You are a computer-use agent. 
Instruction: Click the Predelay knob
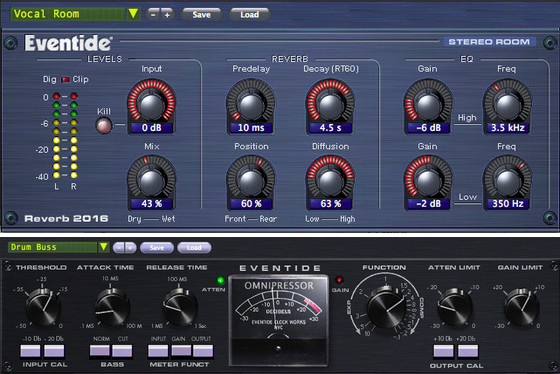(x=251, y=105)
